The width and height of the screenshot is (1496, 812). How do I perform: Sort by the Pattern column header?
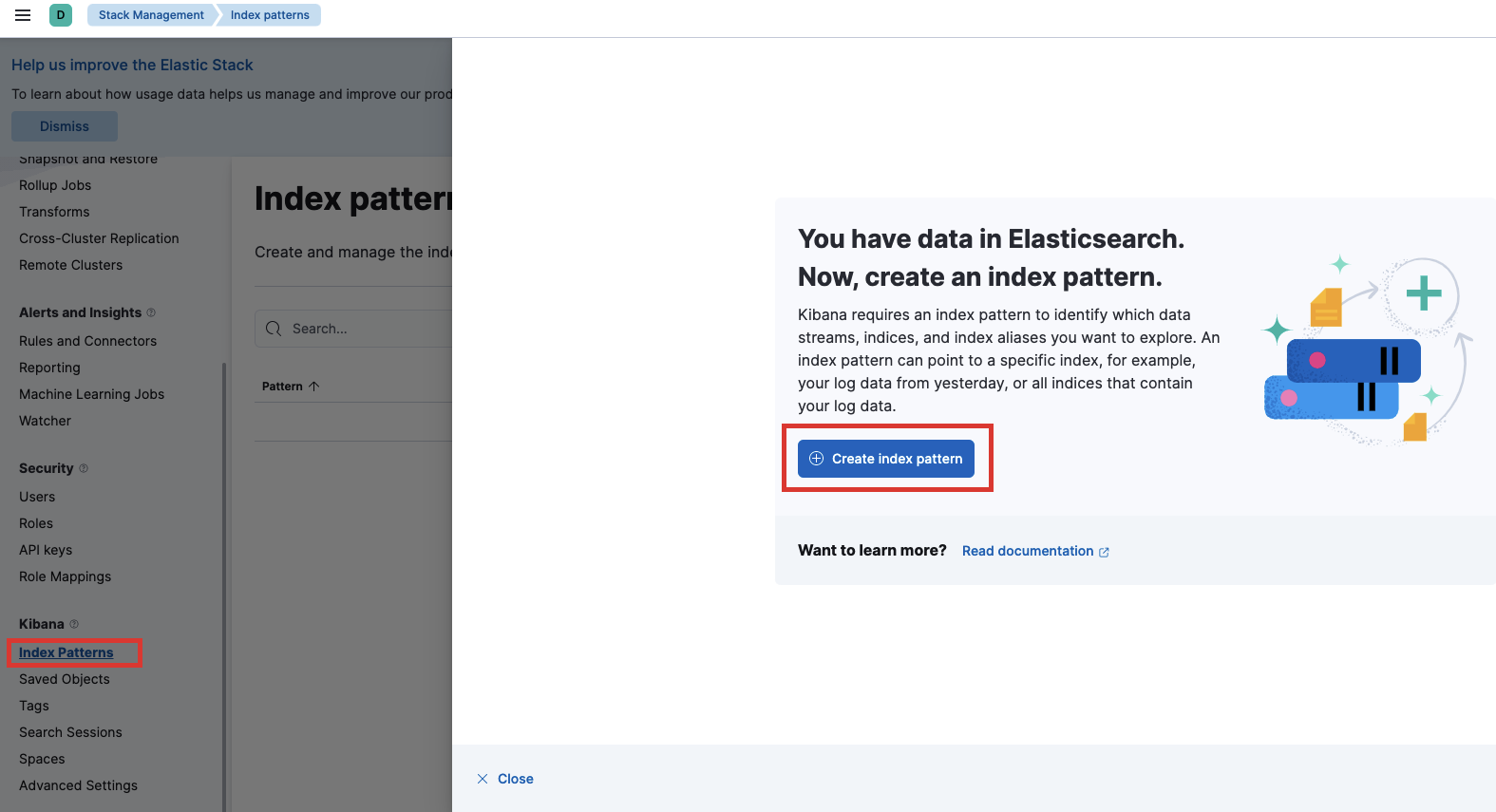[x=291, y=387]
